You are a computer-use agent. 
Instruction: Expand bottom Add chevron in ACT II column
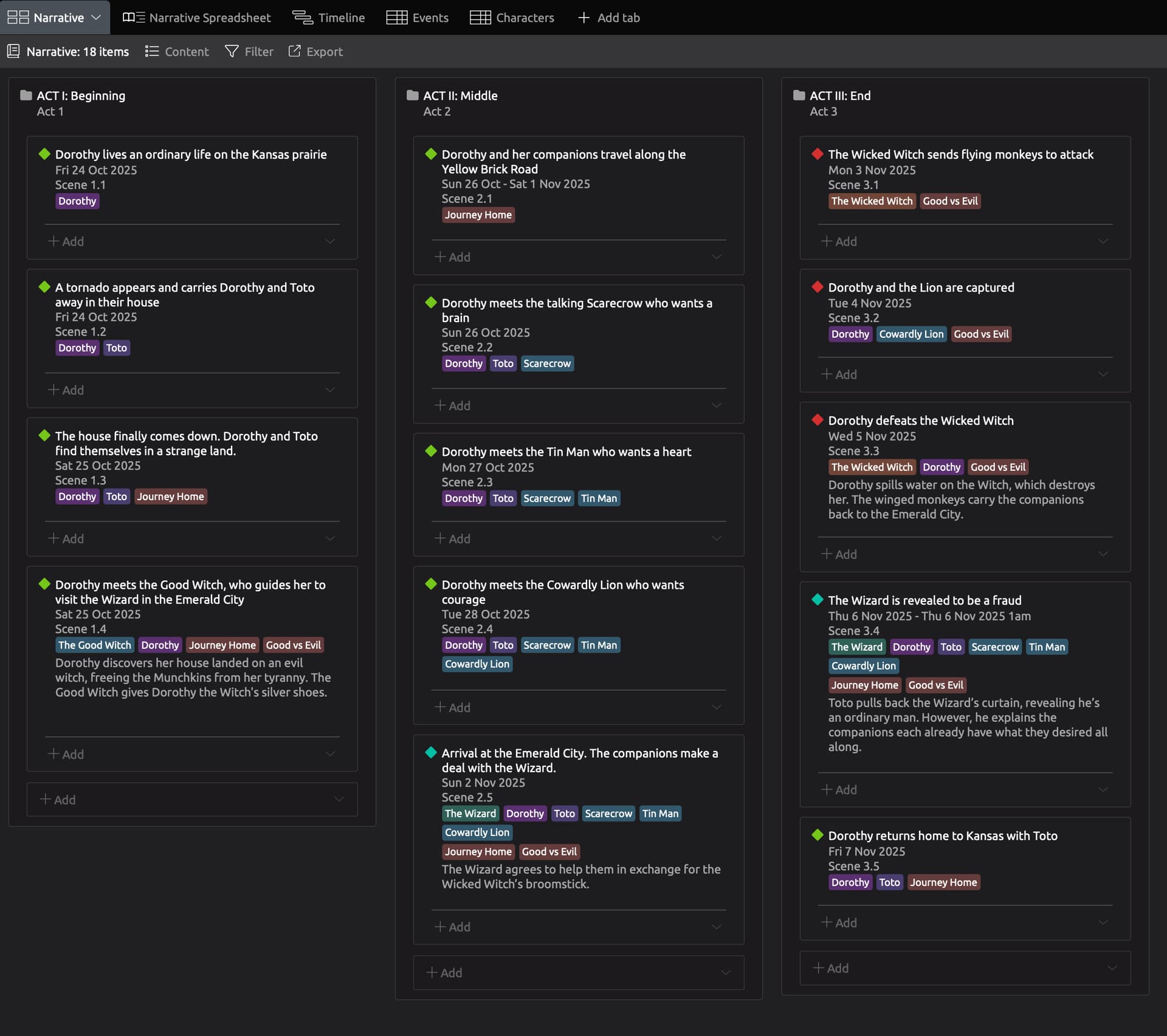[726, 973]
